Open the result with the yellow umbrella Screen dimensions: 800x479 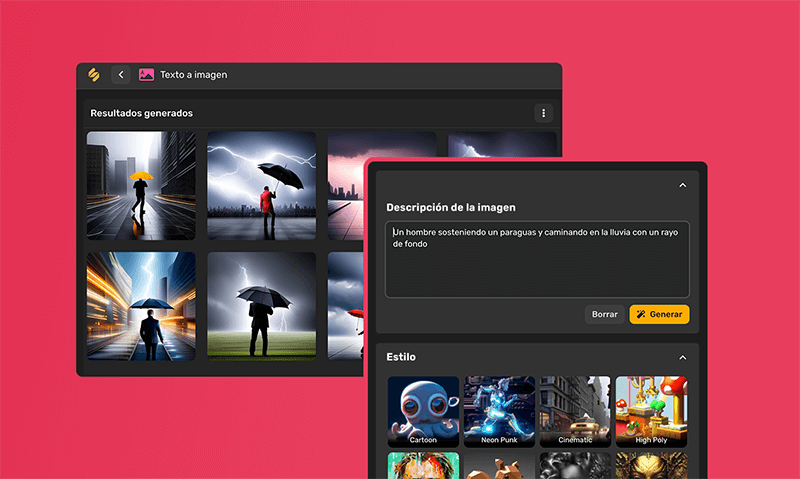tap(141, 185)
